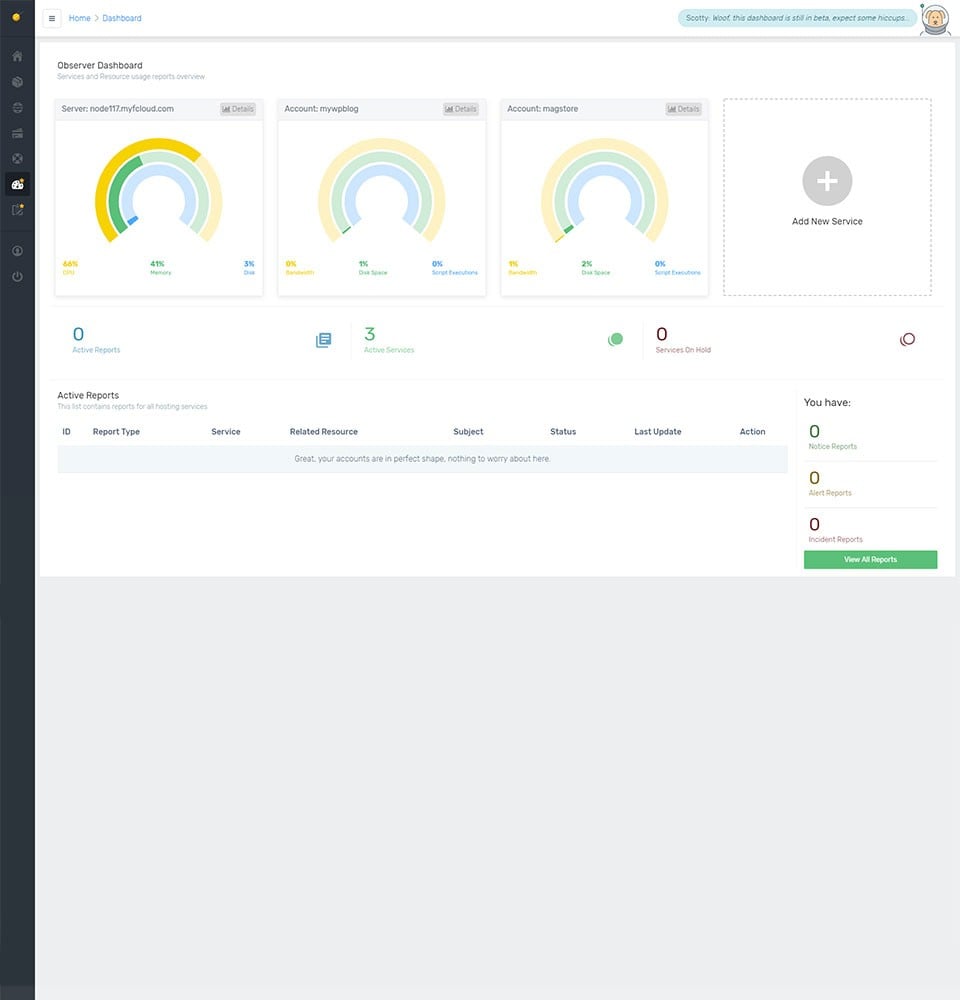The width and height of the screenshot is (960, 1000).
Task: Click the Dashboard breadcrumb link
Action: (x=122, y=18)
